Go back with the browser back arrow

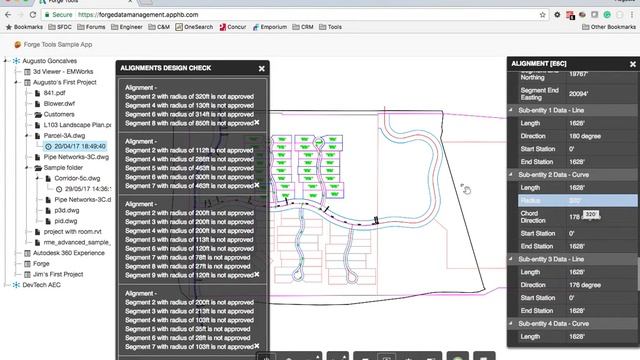click(8, 15)
